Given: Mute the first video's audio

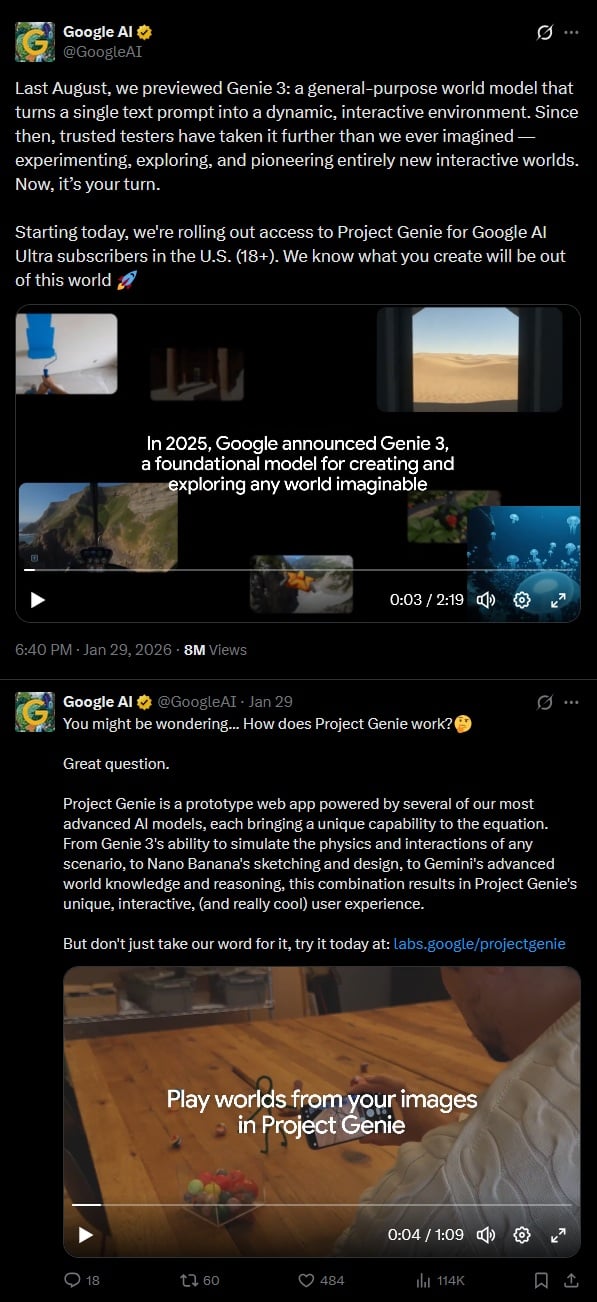Looking at the screenshot, I should (486, 600).
